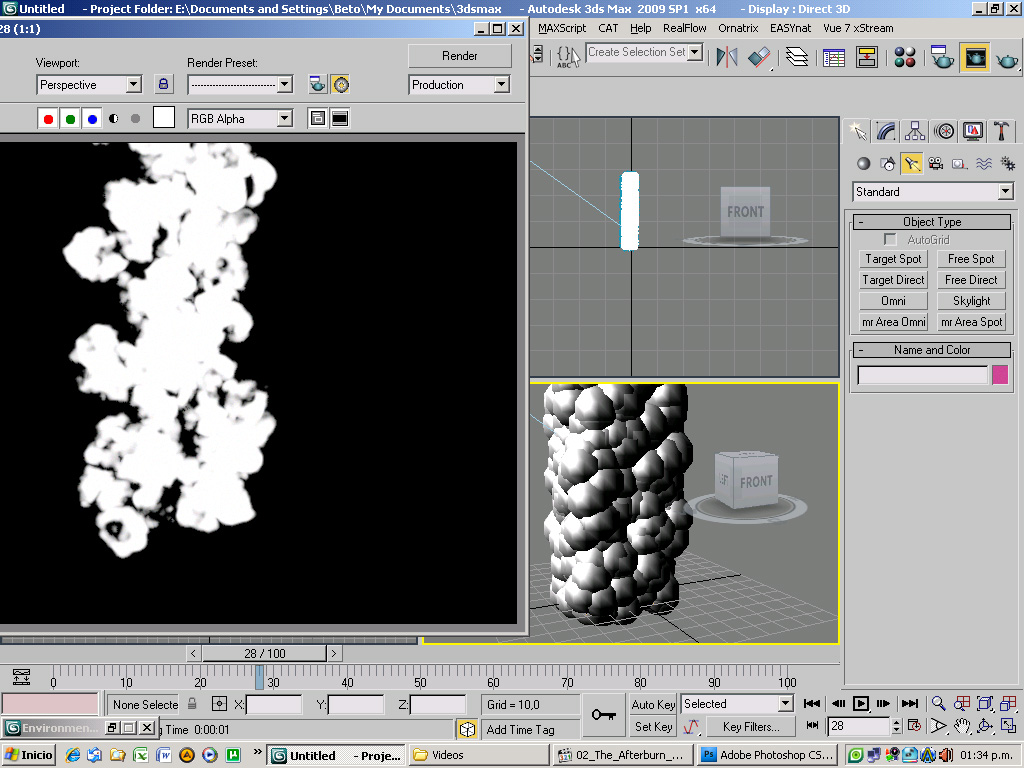Select the Geometry category icon

pyautogui.click(x=863, y=163)
